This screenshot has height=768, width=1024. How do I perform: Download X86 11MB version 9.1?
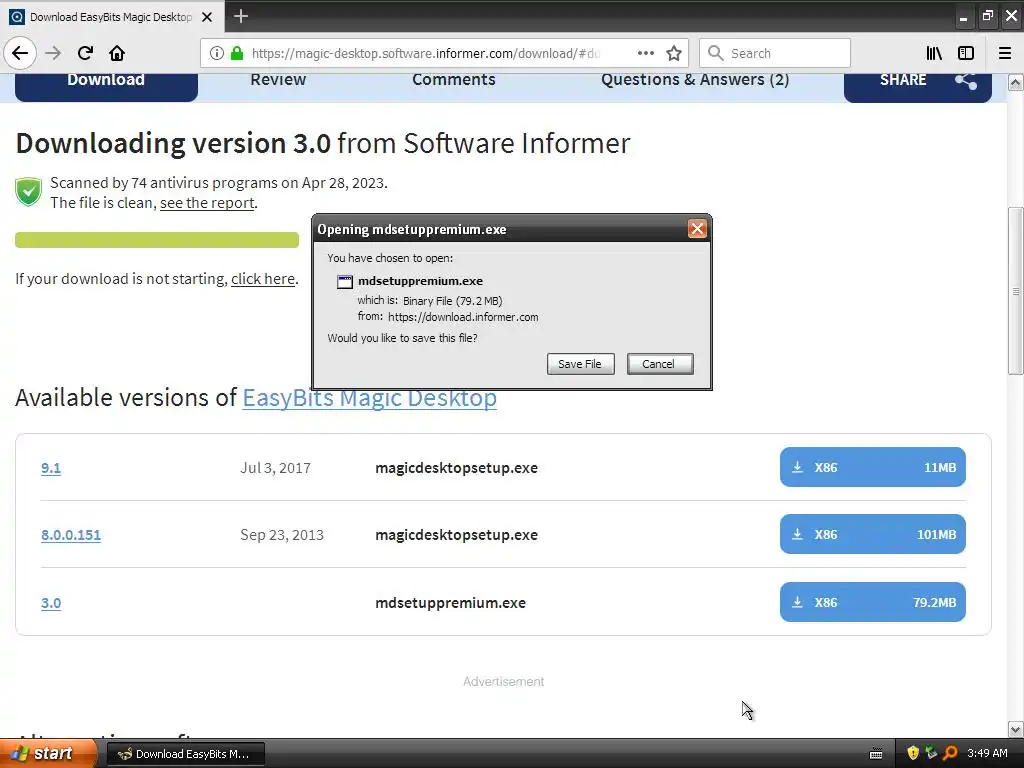(x=872, y=467)
